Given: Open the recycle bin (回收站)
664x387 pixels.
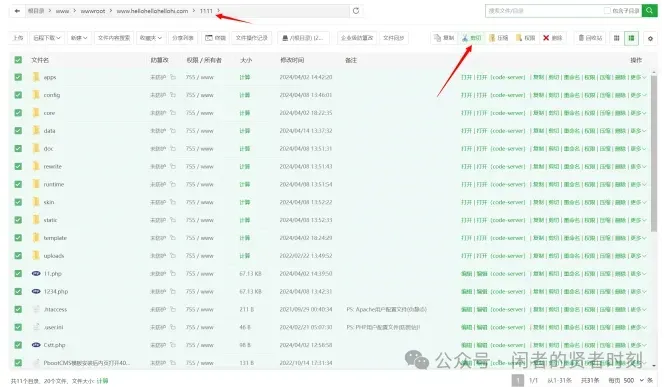Looking at the screenshot, I should tap(590, 38).
